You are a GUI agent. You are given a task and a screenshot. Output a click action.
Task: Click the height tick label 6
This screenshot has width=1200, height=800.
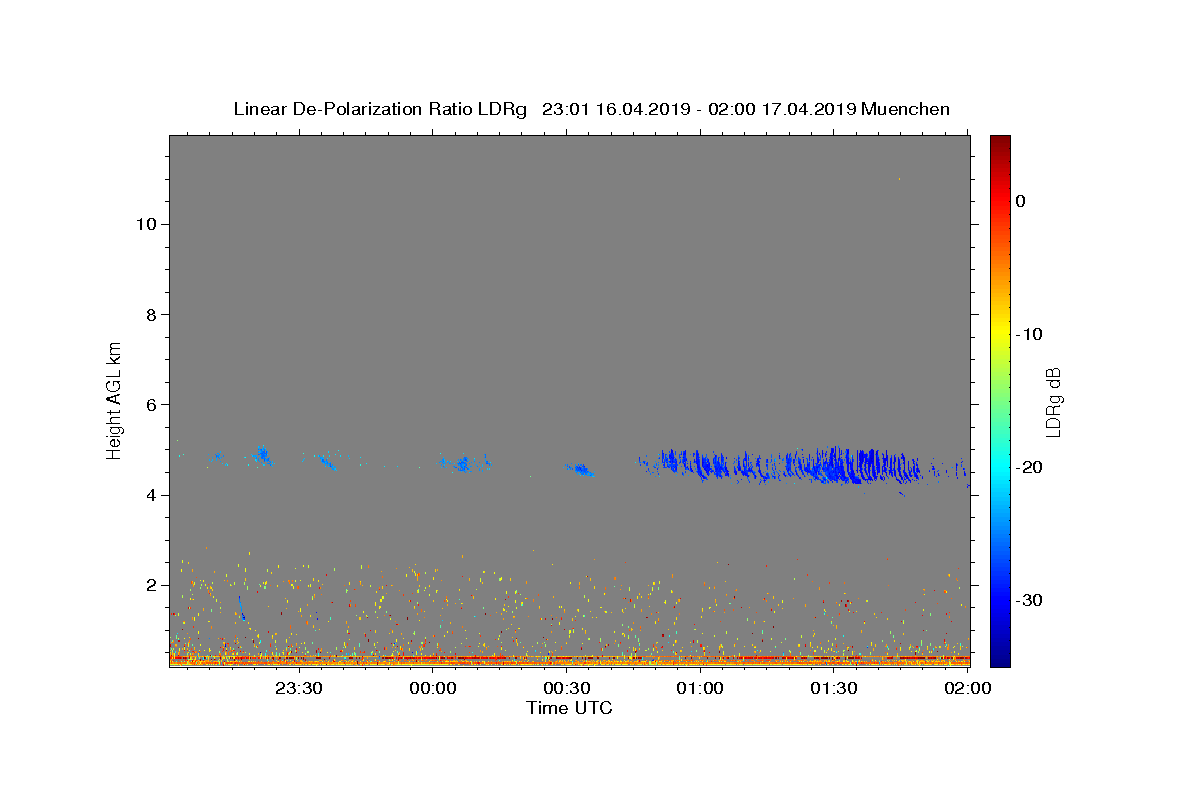click(151, 404)
